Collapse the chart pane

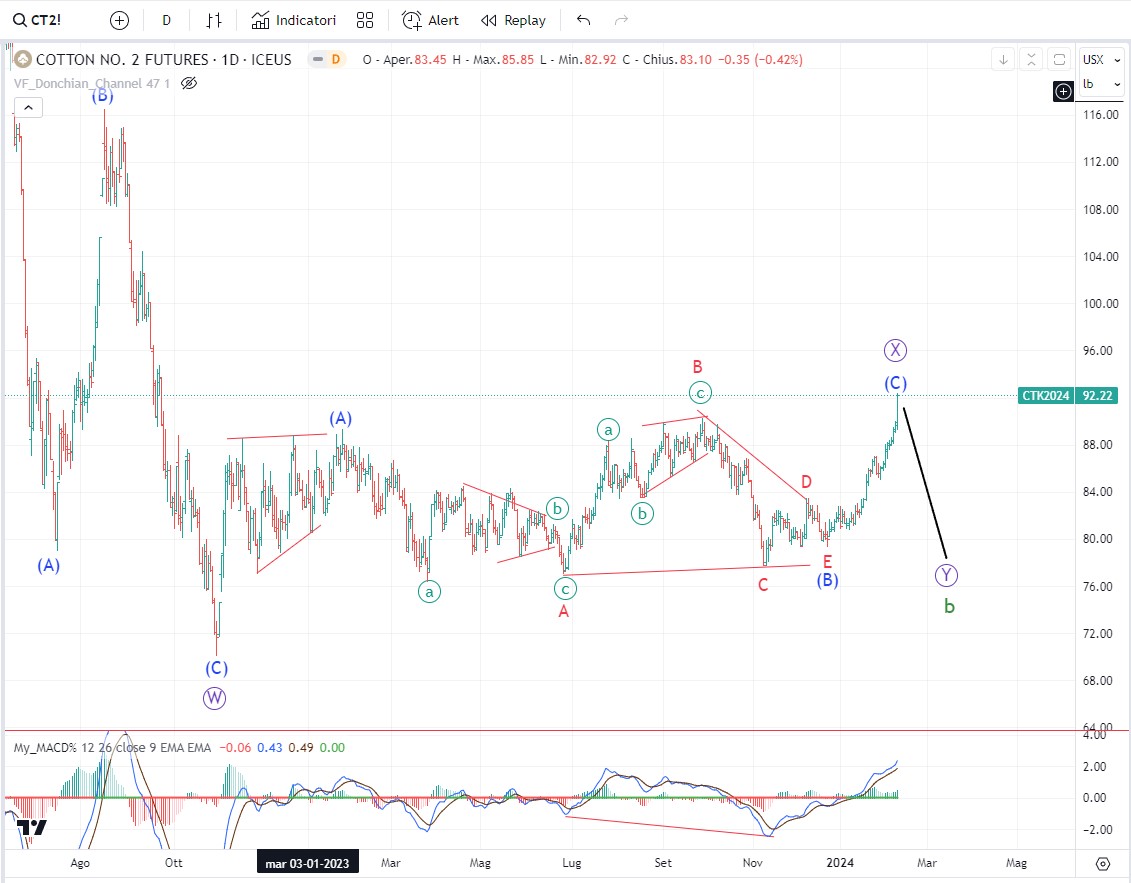click(x=1031, y=59)
